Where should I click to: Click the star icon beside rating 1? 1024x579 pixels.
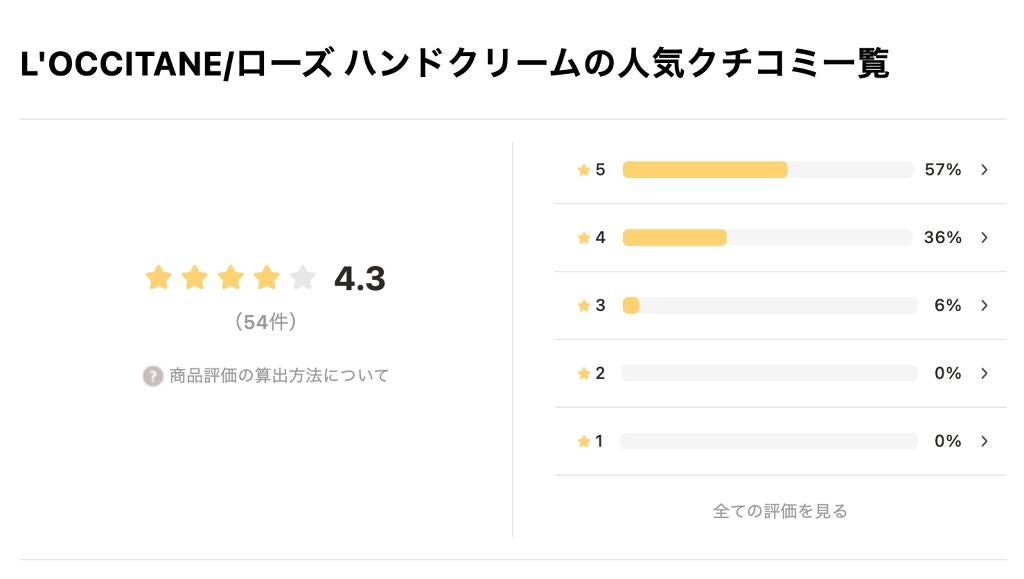point(584,440)
